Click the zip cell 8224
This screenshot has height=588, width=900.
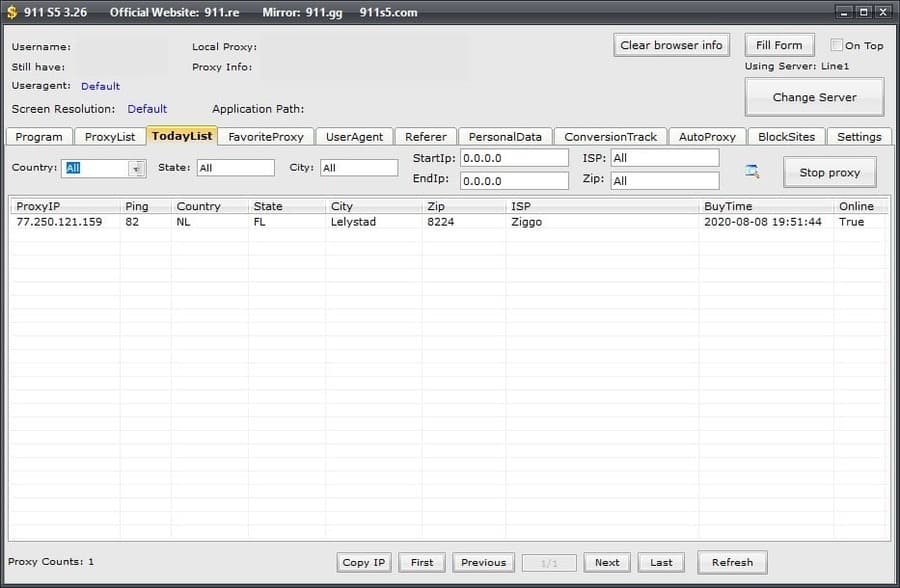(x=440, y=222)
